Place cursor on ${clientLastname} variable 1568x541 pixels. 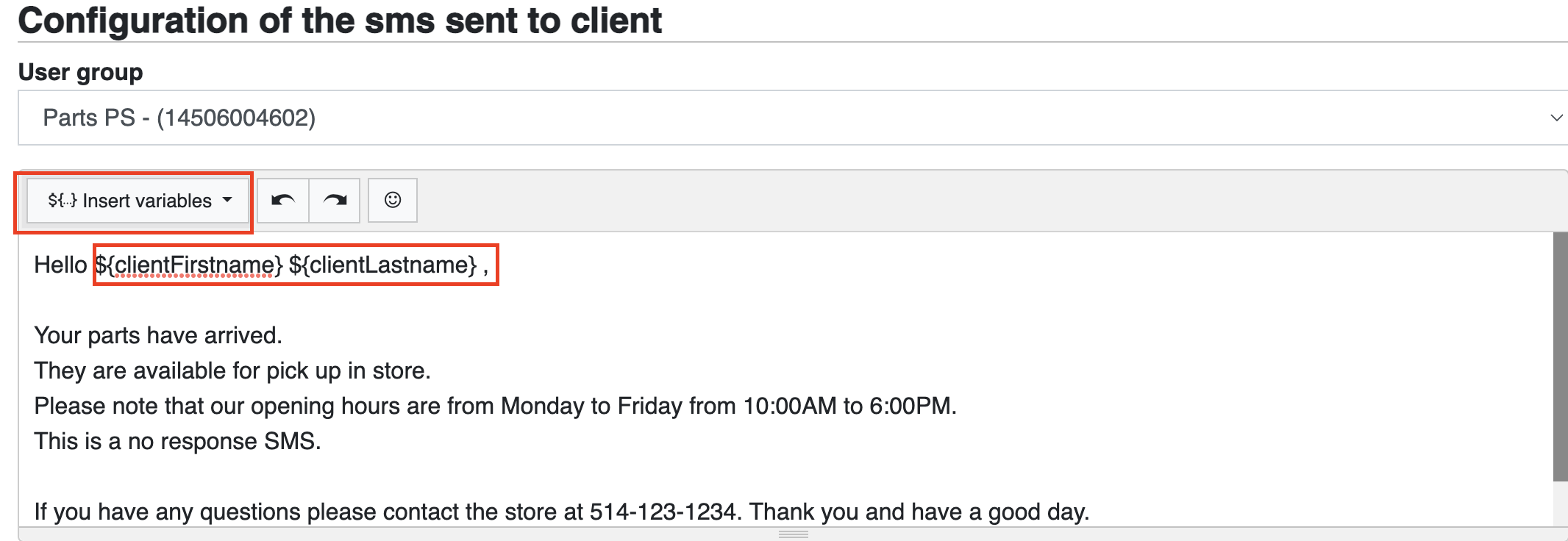pyautogui.click(x=383, y=265)
